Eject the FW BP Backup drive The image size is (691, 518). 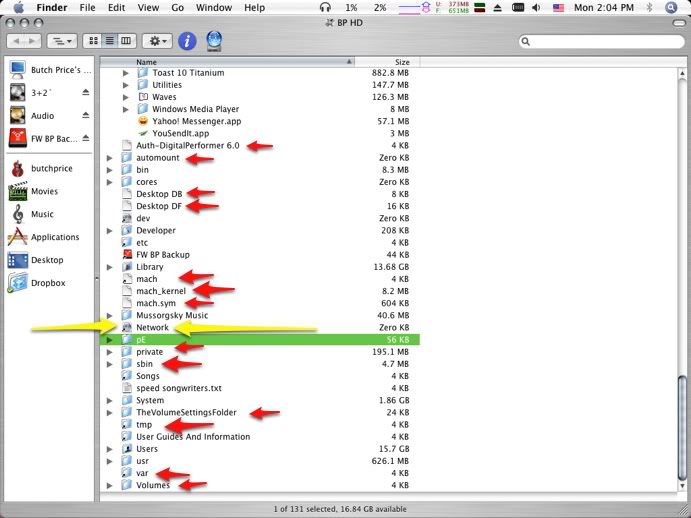[x=85, y=138]
